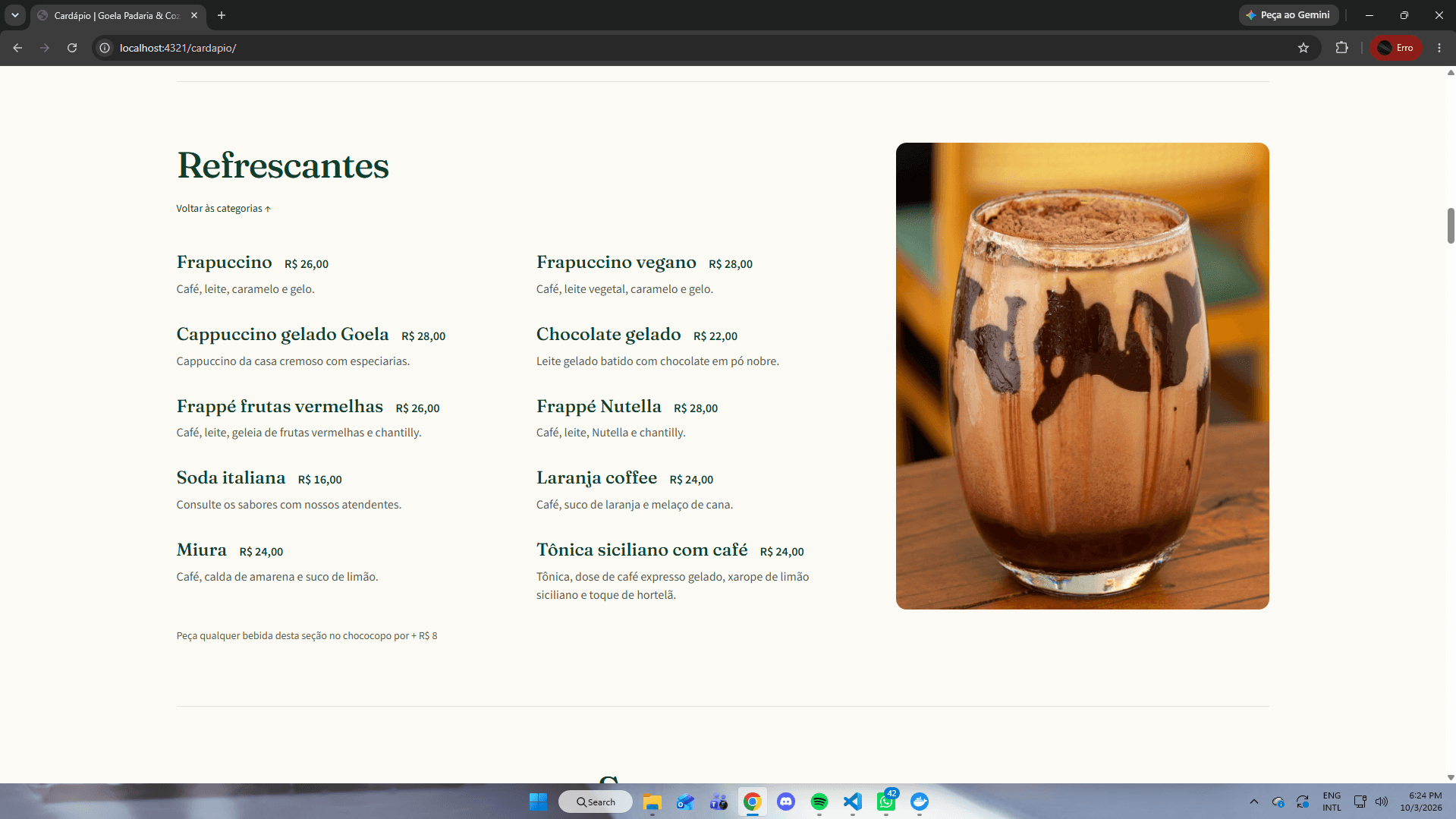
Task: Open Microsoft Teams from taskbar
Action: pos(719,802)
